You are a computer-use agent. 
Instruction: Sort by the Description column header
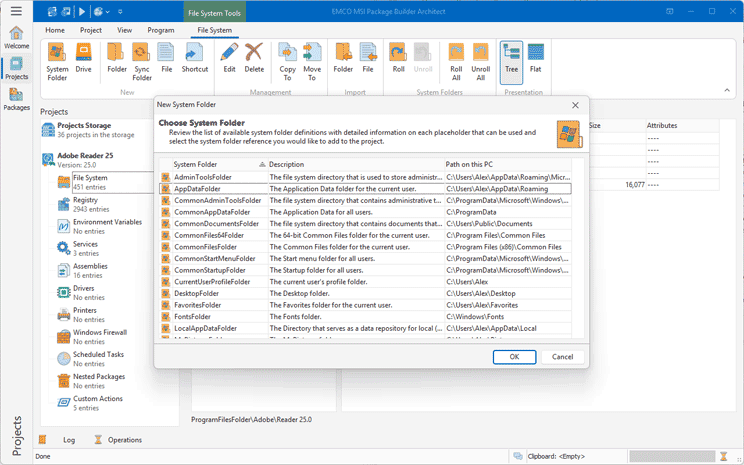click(350, 164)
